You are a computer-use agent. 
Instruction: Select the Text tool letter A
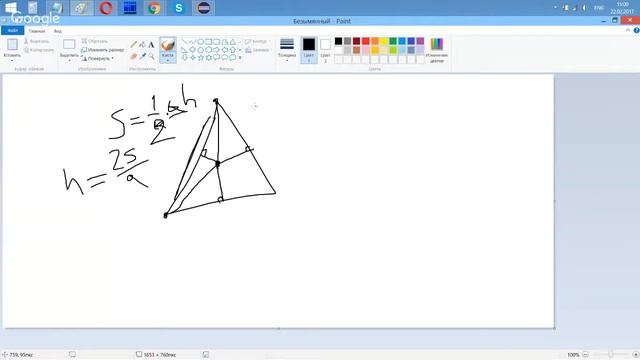pos(151,44)
